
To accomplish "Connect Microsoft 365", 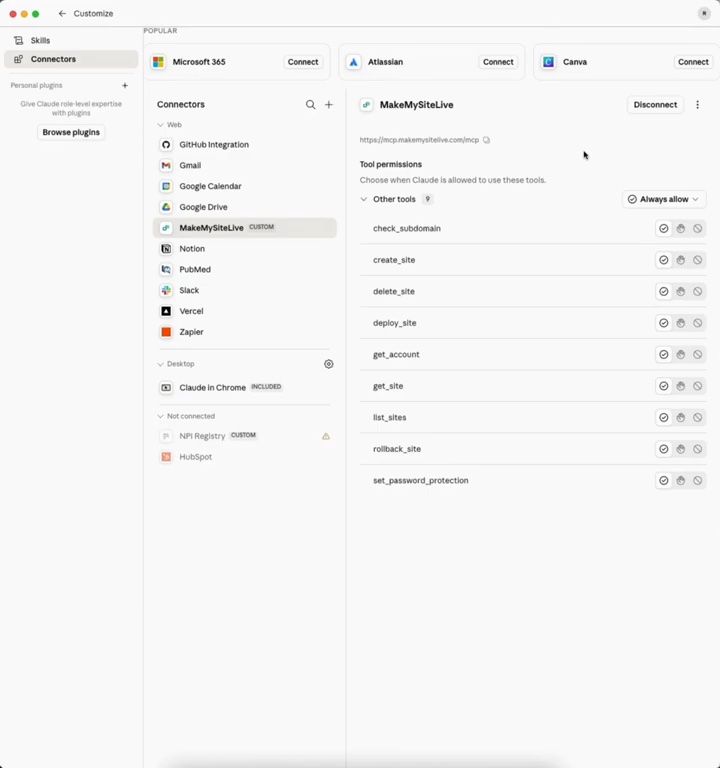I will point(303,62).
